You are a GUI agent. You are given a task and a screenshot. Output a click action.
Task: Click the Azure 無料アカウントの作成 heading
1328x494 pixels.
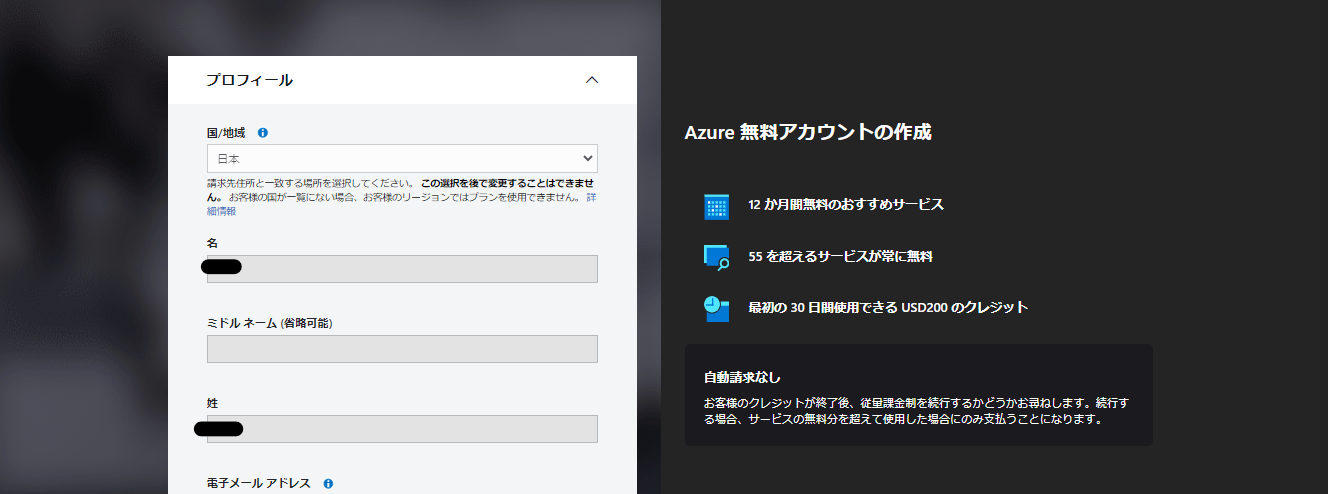(808, 132)
